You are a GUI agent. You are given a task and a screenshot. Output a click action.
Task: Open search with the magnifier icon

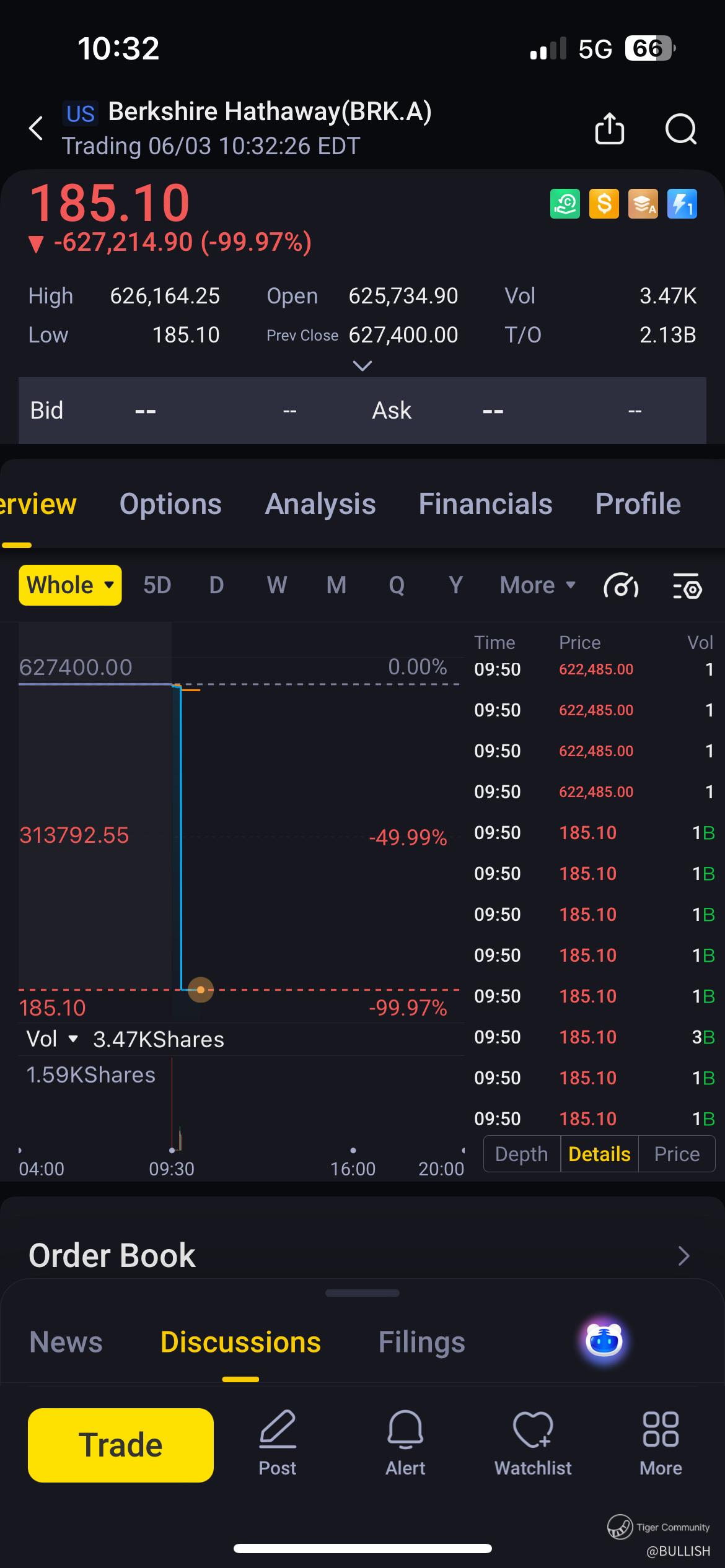tap(681, 129)
